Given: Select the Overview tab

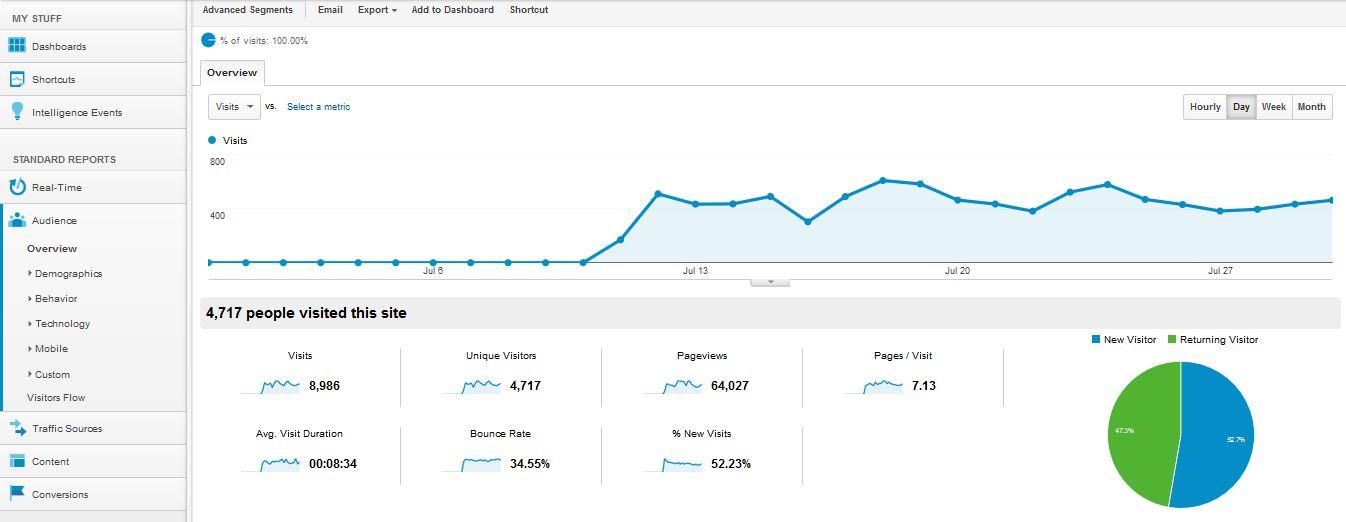Looking at the screenshot, I should (x=232, y=73).
